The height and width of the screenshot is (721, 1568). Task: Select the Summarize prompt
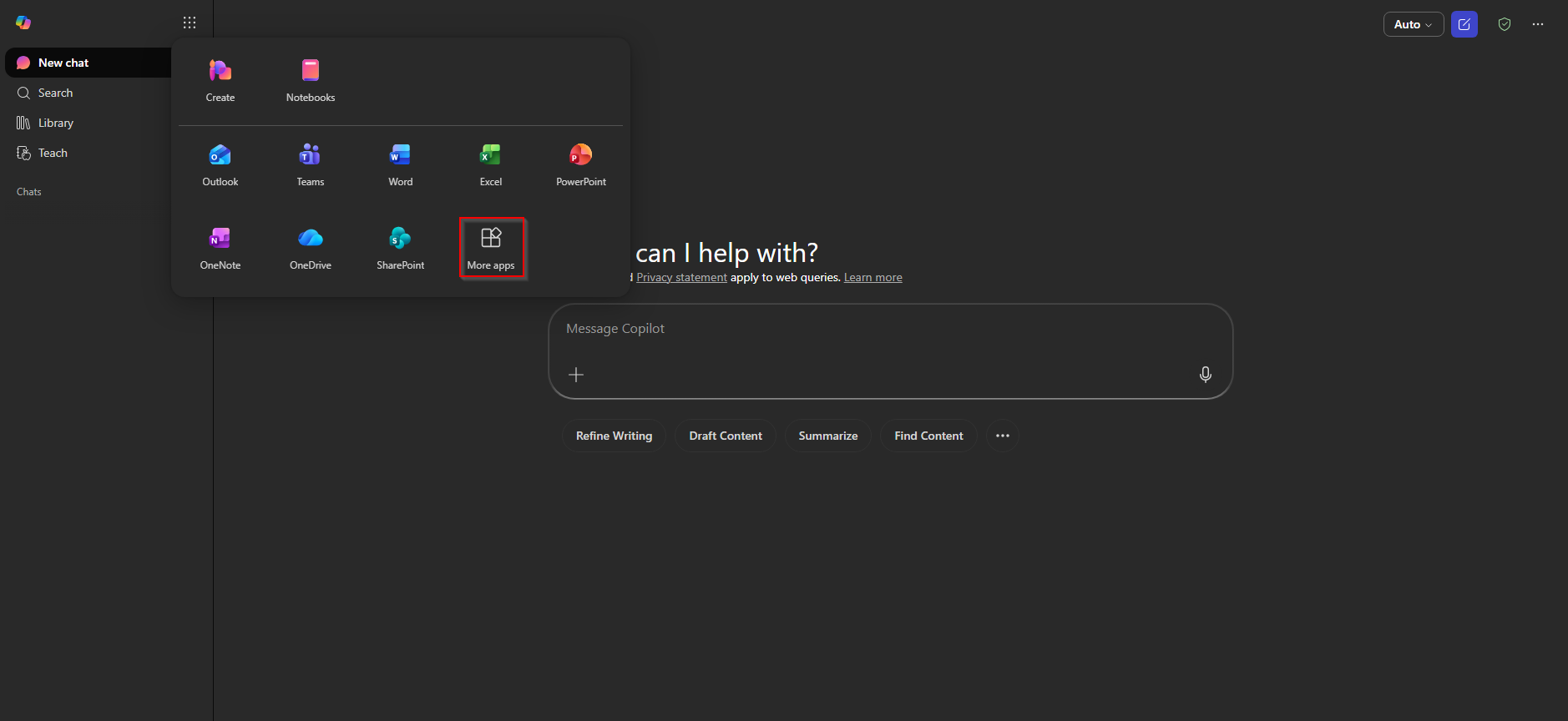coord(828,436)
